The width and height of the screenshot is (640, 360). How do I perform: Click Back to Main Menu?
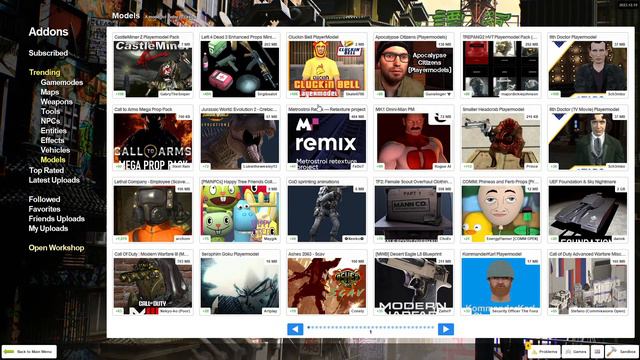tap(29, 351)
